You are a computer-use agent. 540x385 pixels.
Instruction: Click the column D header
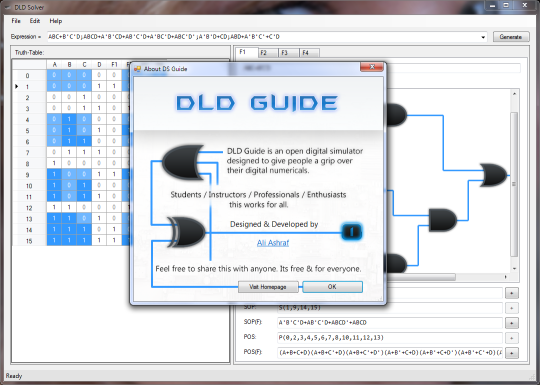[99, 64]
